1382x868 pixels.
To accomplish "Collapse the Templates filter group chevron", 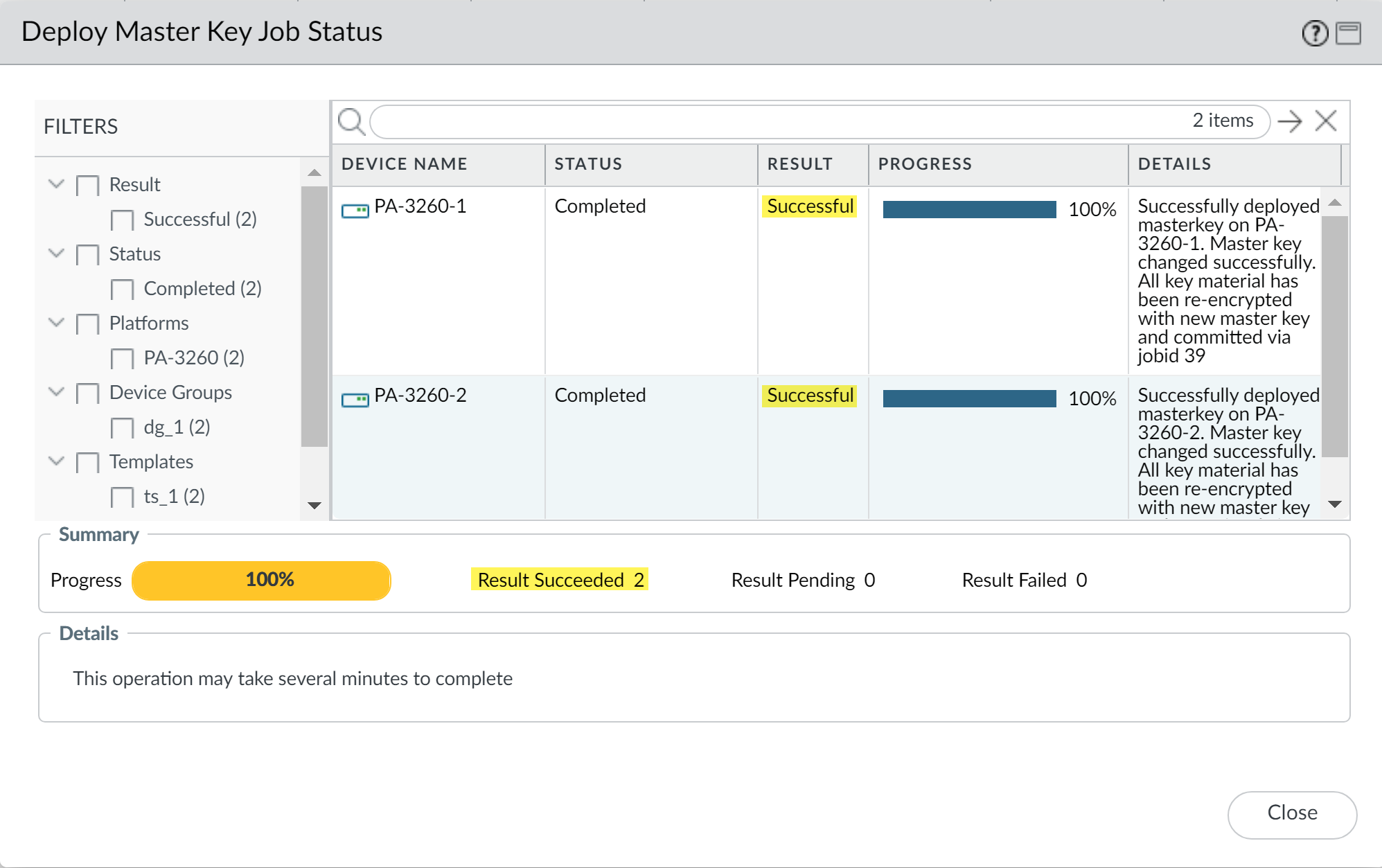I will point(56,461).
